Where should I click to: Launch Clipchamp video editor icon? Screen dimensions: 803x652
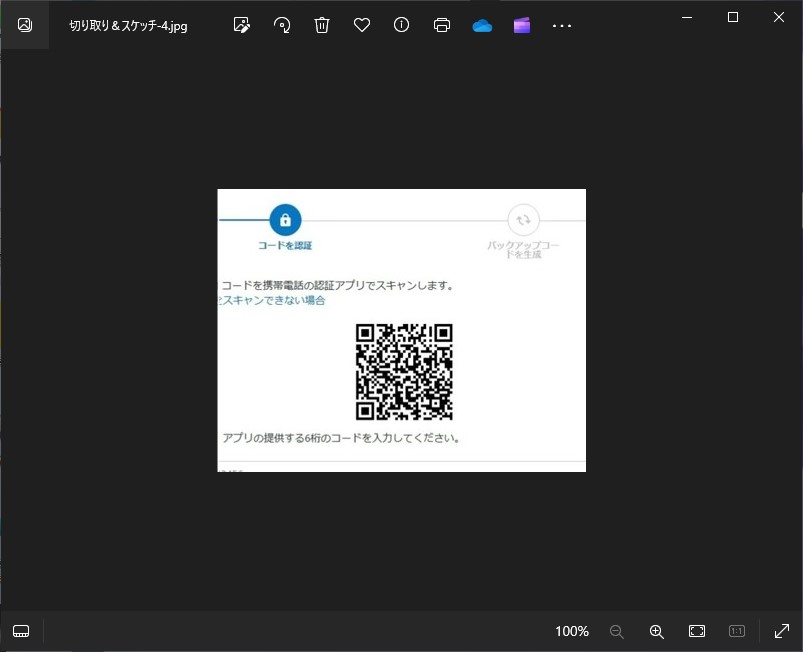(x=522, y=25)
